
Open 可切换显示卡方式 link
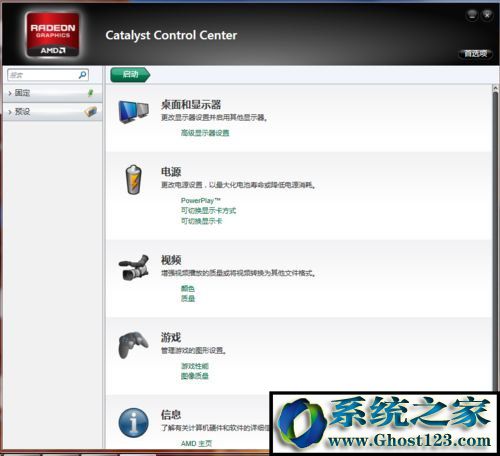(x=208, y=211)
